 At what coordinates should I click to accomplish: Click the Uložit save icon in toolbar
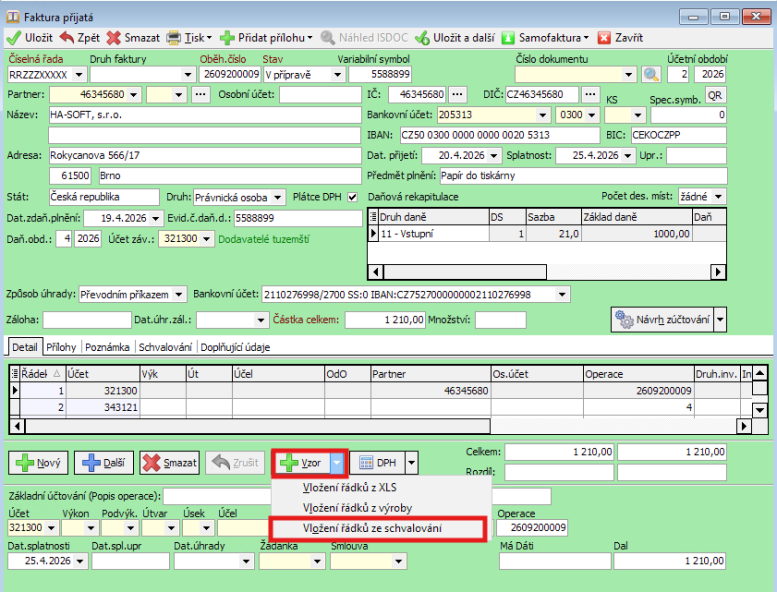(13, 37)
